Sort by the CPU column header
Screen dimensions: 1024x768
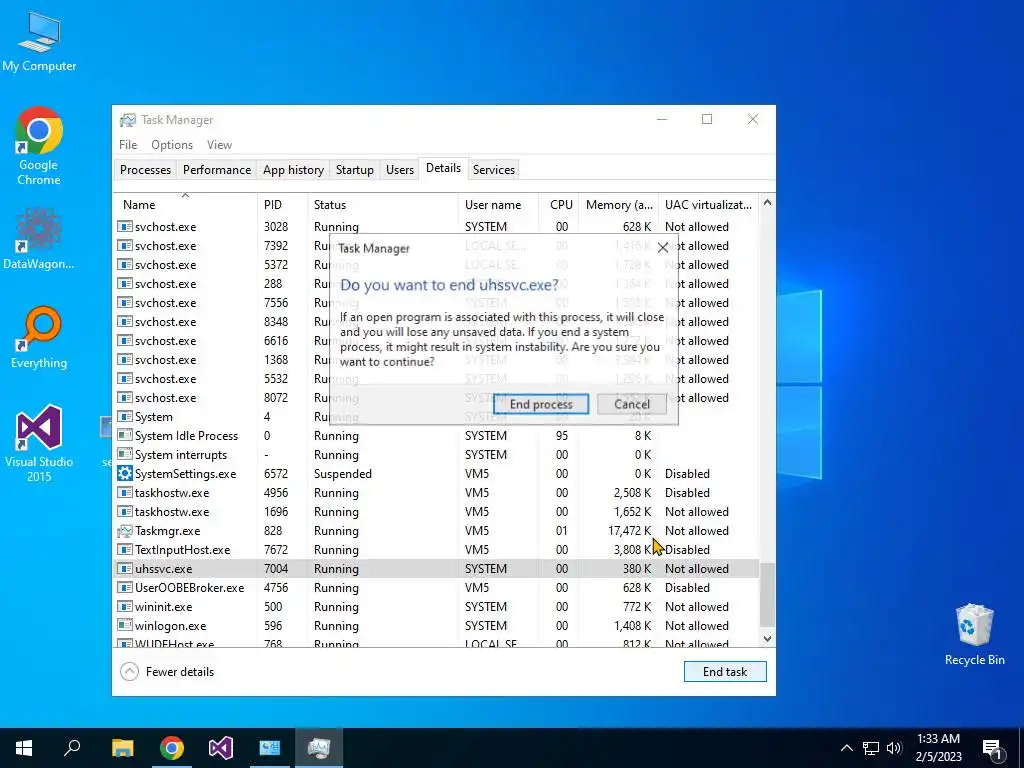coord(559,204)
